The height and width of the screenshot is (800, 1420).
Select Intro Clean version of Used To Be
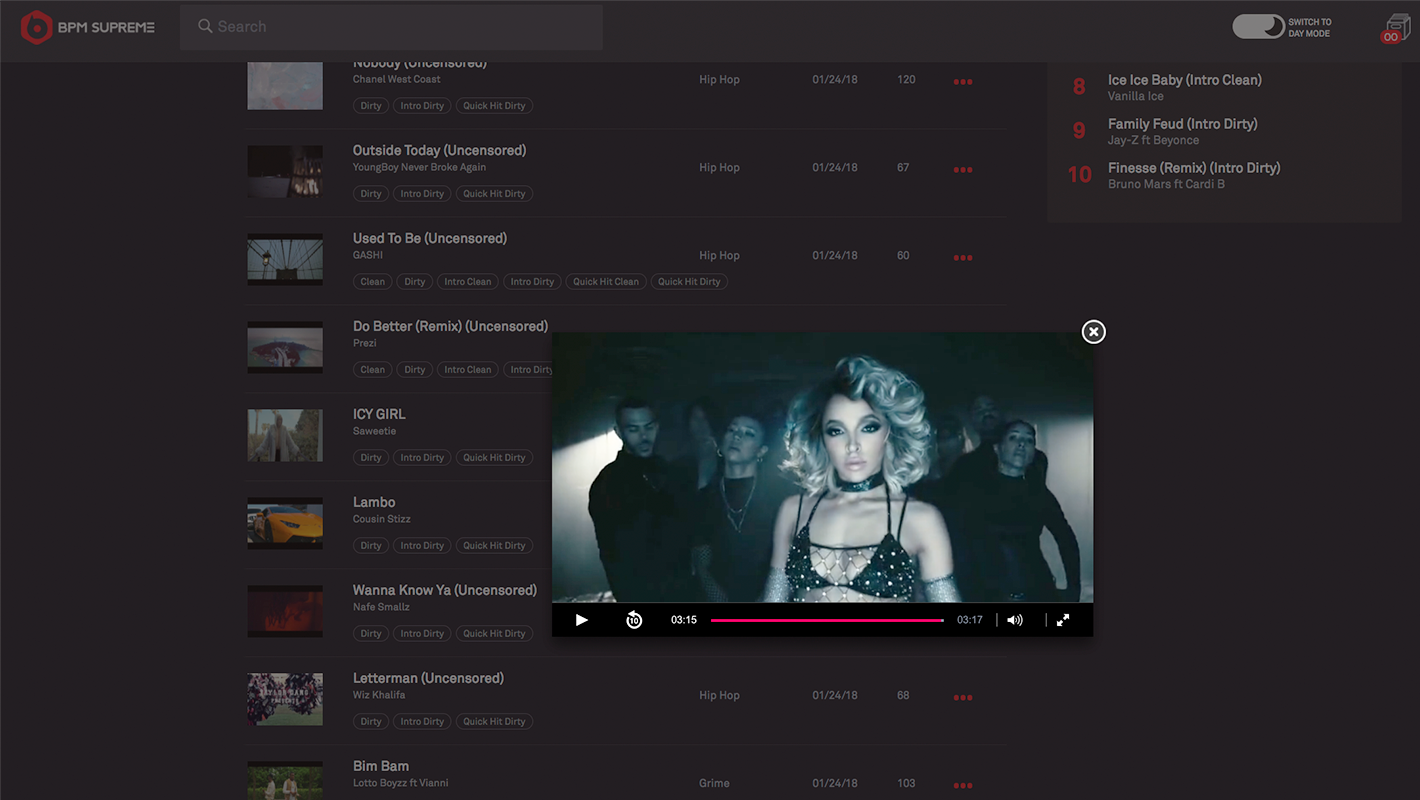coord(468,282)
